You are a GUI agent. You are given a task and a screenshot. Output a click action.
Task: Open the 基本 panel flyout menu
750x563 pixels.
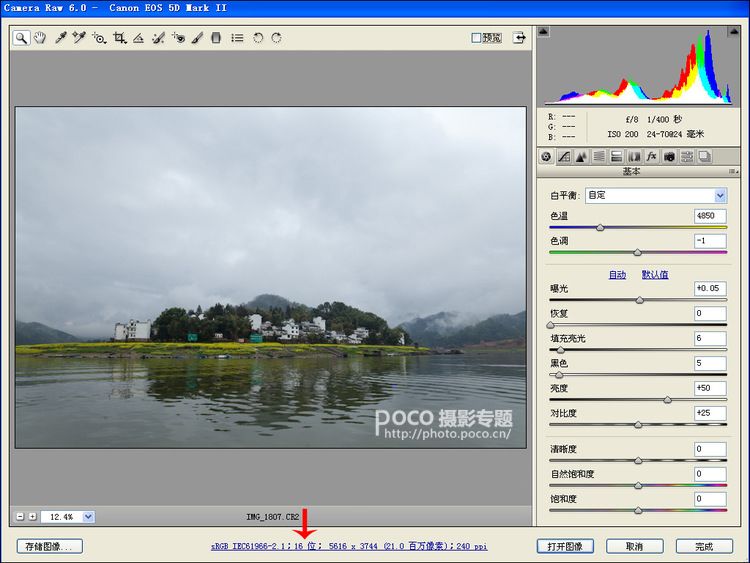[733, 171]
